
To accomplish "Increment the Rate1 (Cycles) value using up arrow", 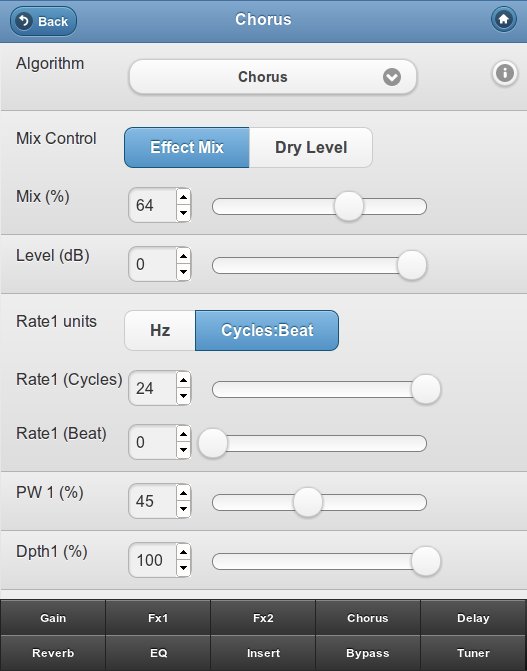I will 183,380.
